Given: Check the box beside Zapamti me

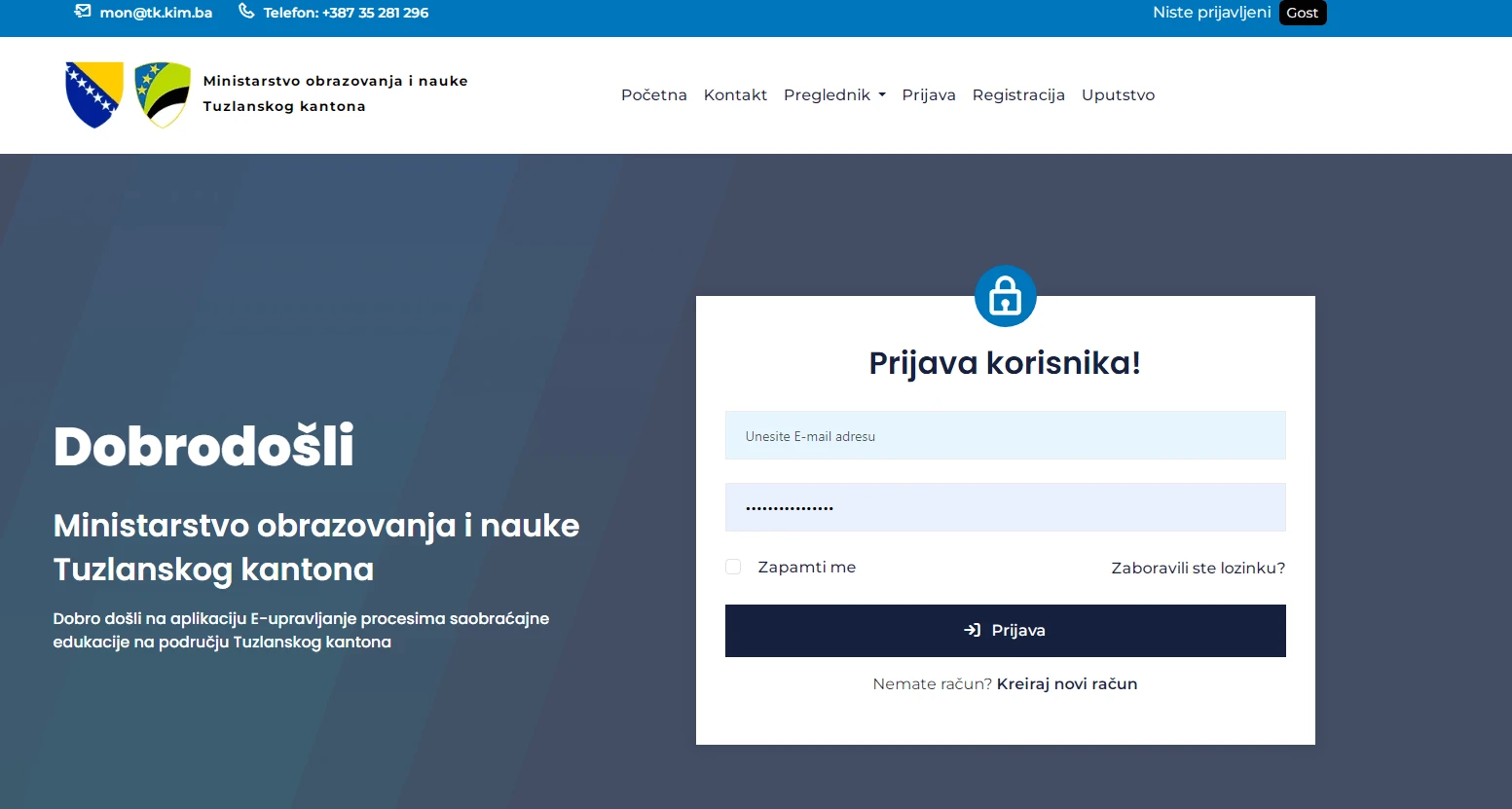Looking at the screenshot, I should point(733,566).
